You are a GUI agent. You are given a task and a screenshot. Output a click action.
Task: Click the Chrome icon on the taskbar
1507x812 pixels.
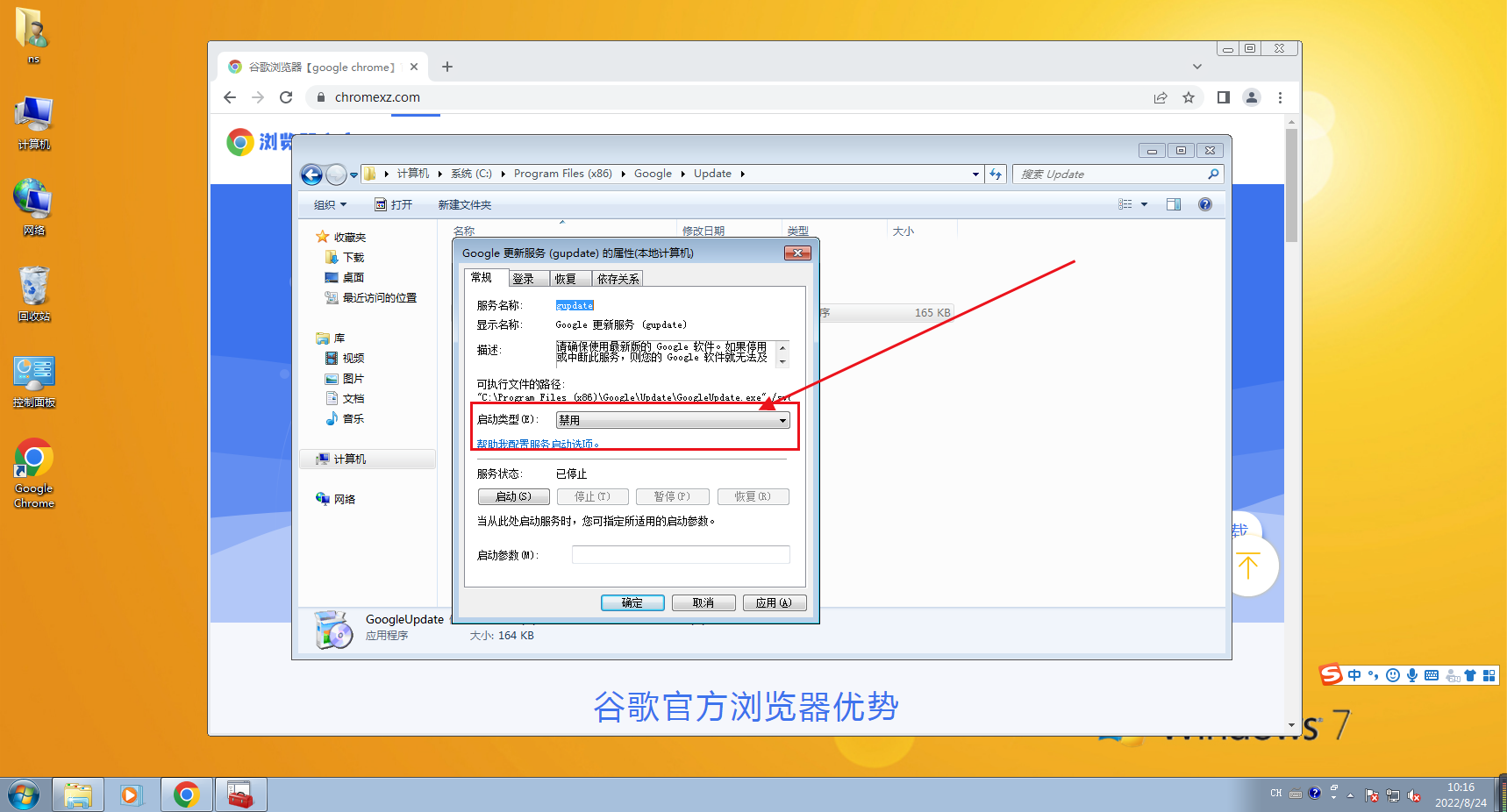click(186, 794)
